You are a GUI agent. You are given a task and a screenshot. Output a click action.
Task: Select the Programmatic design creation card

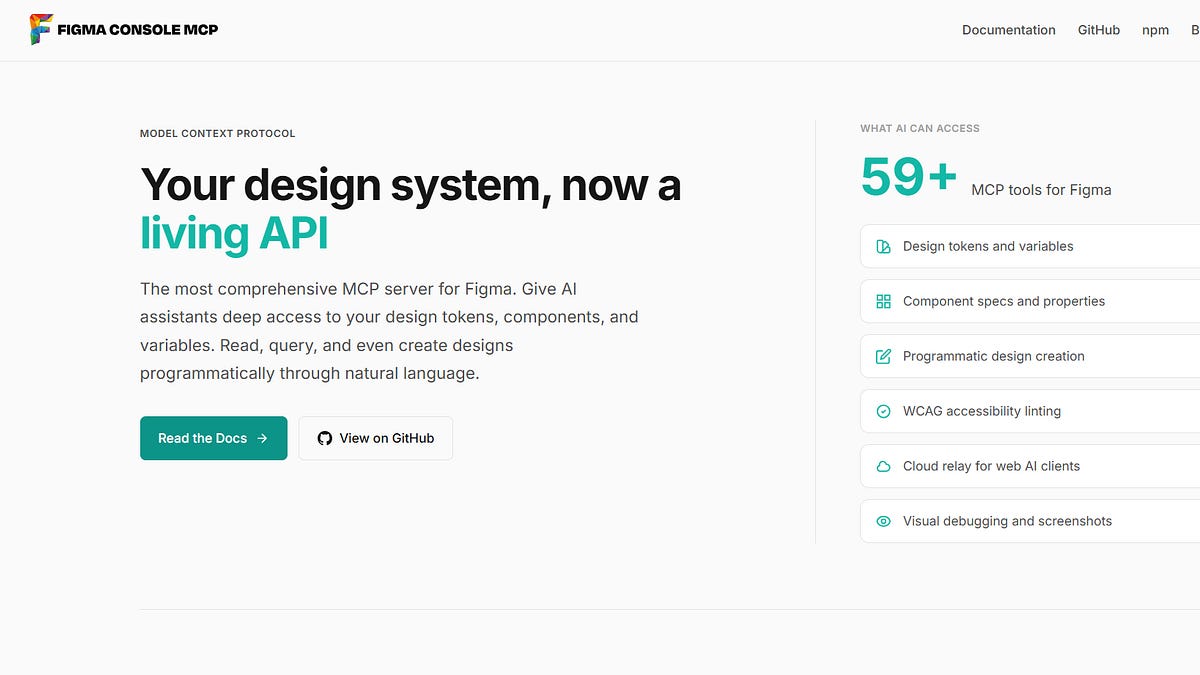point(1030,356)
